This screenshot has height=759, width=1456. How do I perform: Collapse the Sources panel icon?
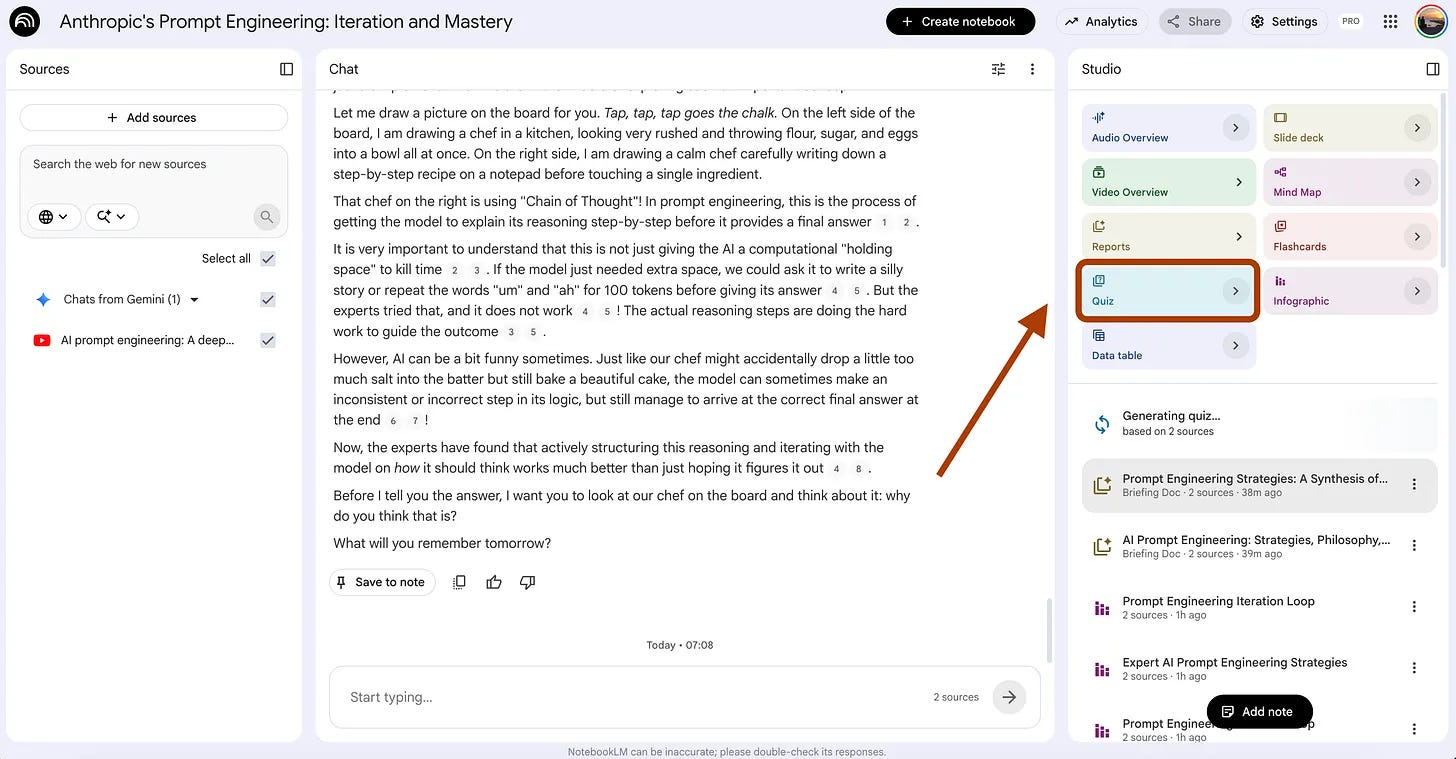(286, 69)
